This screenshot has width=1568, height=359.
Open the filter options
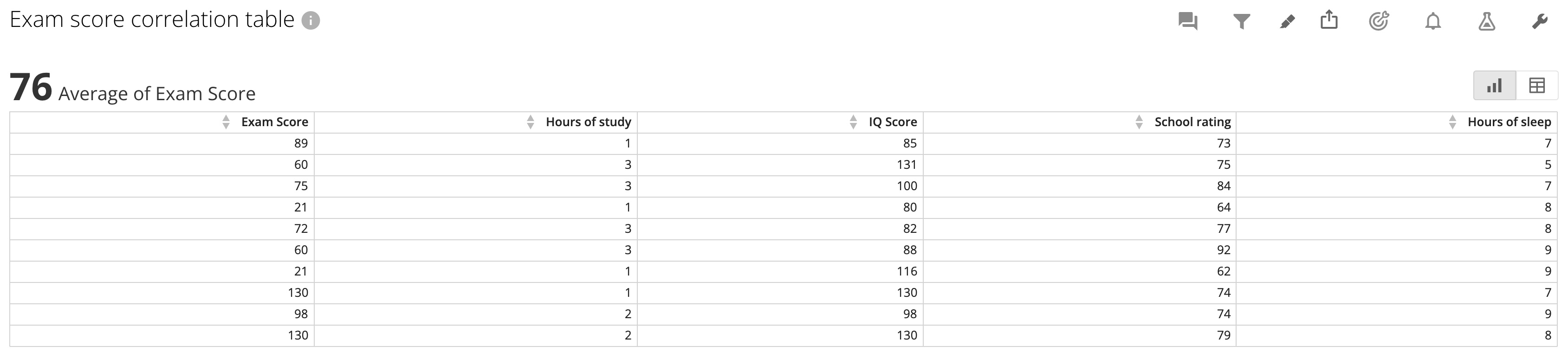pyautogui.click(x=1242, y=21)
